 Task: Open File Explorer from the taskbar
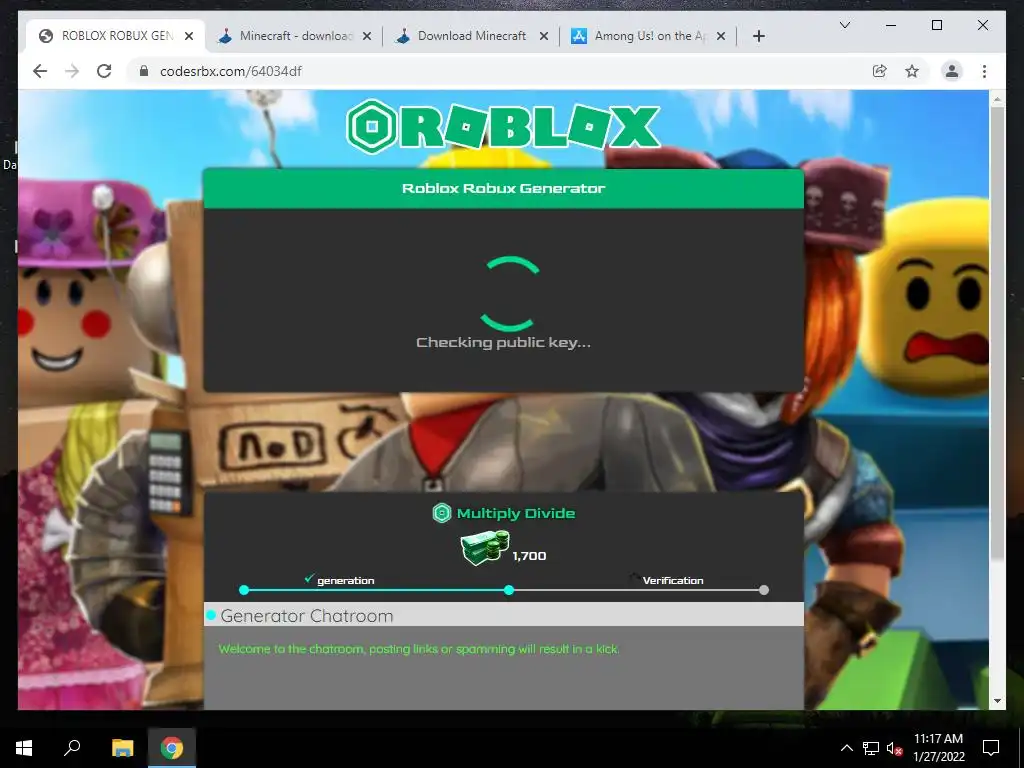(122, 748)
